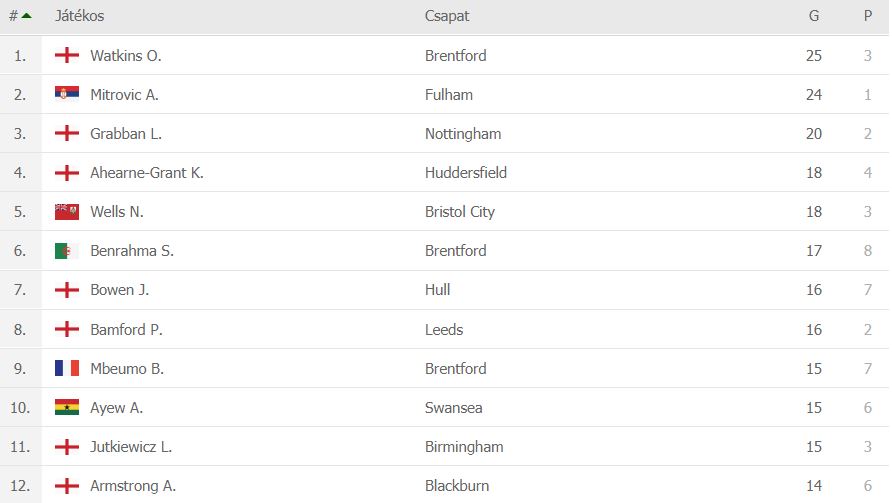Sort by the Csapat column header
The image size is (892, 503).
(447, 16)
